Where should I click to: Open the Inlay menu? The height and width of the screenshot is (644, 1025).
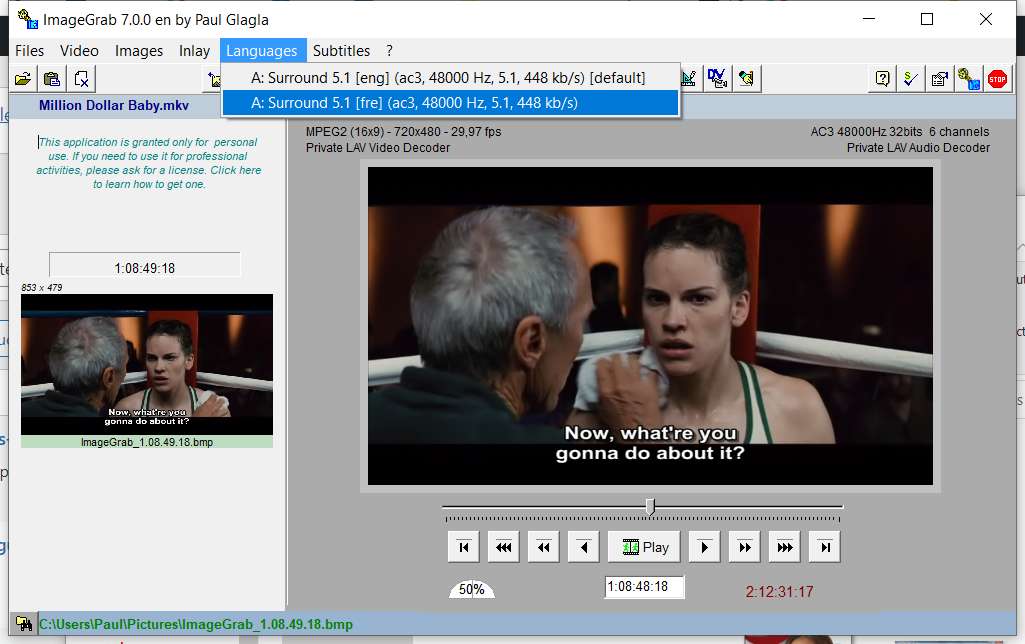point(194,51)
